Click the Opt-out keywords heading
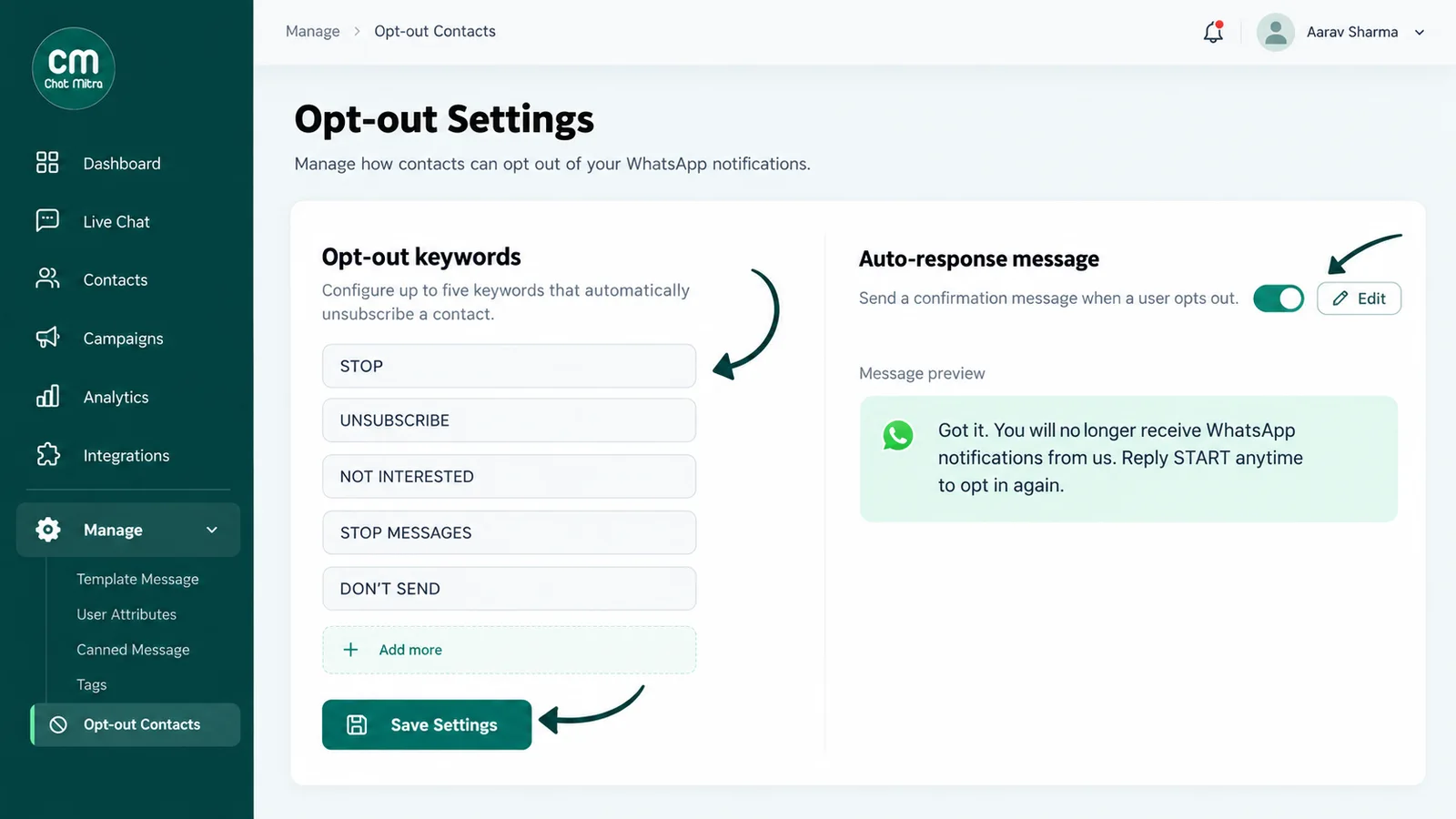This screenshot has height=819, width=1456. 421,257
